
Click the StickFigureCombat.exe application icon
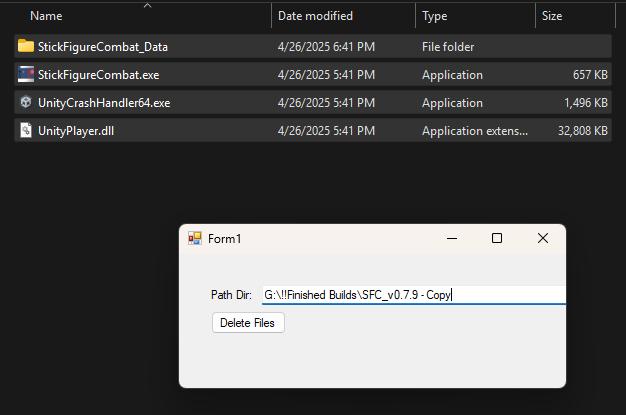click(26, 74)
